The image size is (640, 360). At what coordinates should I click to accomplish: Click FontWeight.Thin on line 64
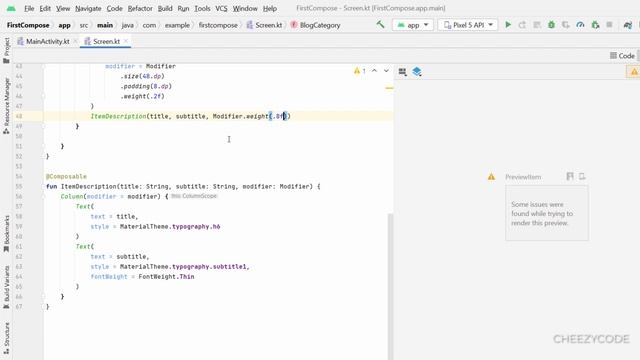tap(166, 277)
